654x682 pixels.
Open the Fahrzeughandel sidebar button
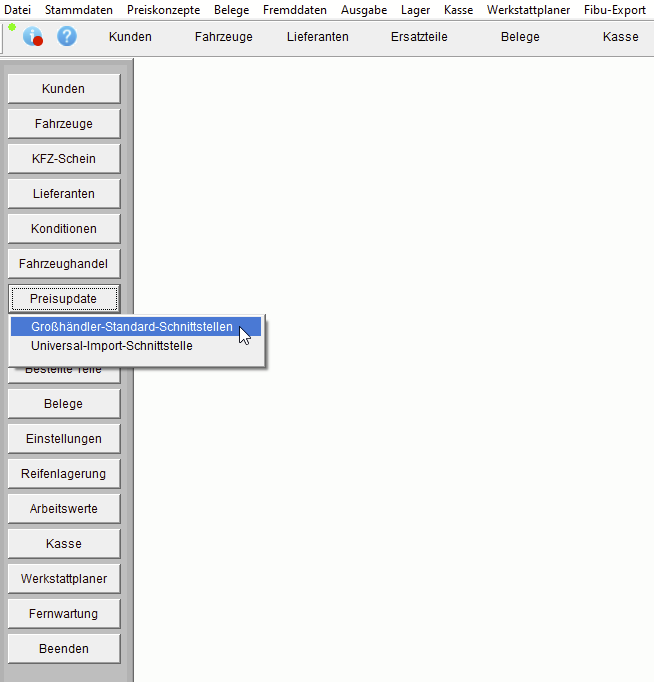click(x=64, y=264)
